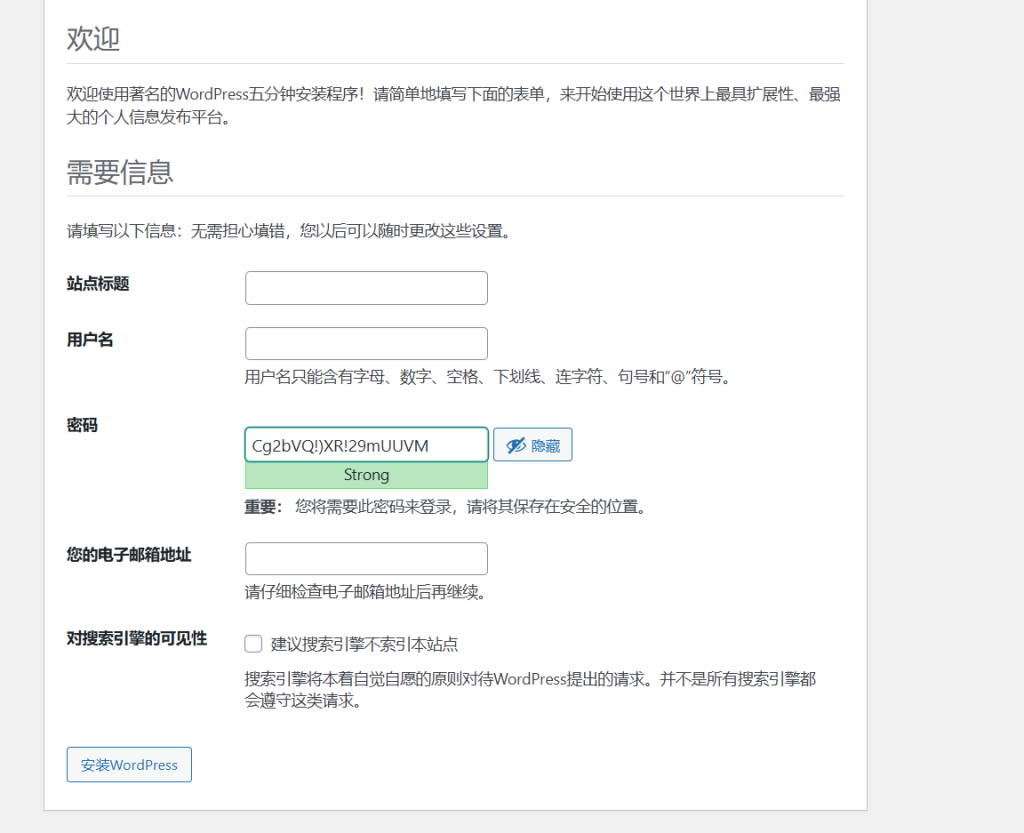Enable the 建议搜索引擎不索引本站点 checkbox
Viewport: 1024px width, 833px height.
coord(254,644)
